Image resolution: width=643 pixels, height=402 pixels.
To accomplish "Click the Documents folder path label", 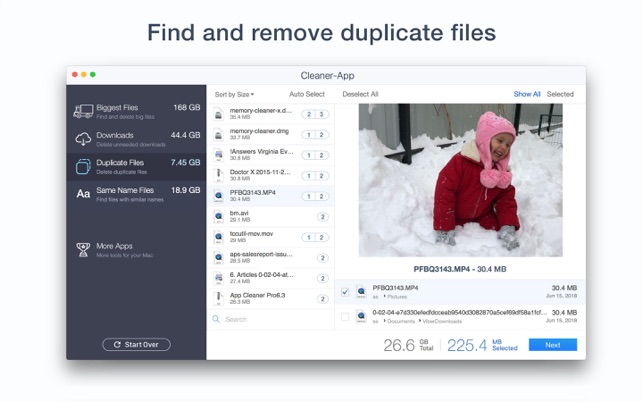I will [401, 321].
